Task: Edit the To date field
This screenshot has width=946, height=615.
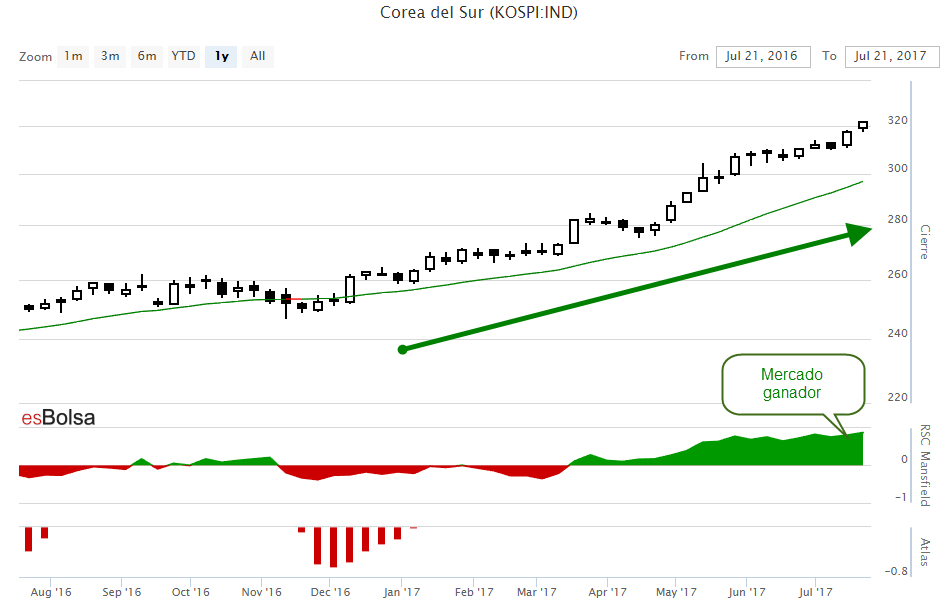Action: click(x=892, y=56)
